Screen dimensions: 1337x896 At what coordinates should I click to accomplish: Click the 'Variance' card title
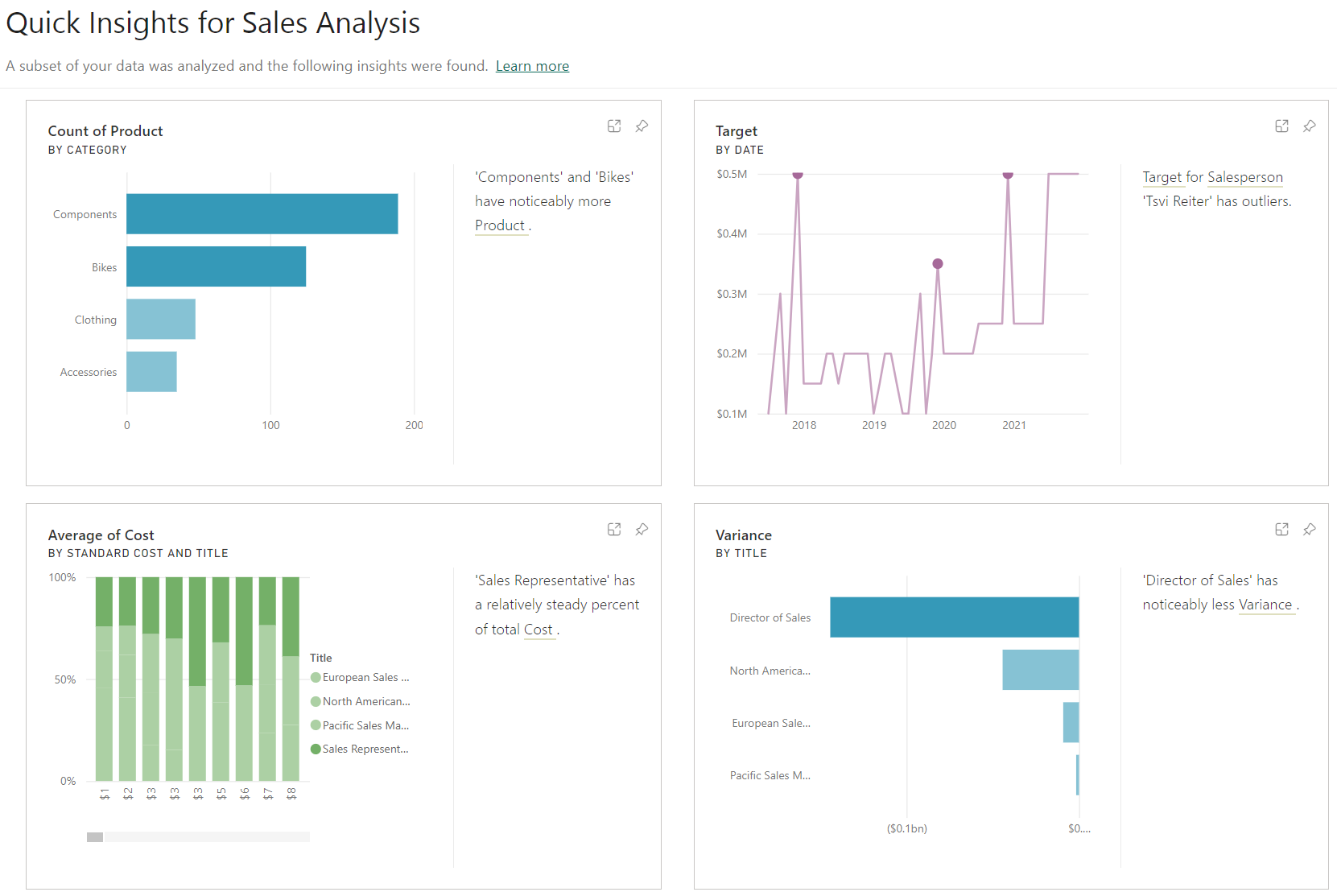point(744,535)
